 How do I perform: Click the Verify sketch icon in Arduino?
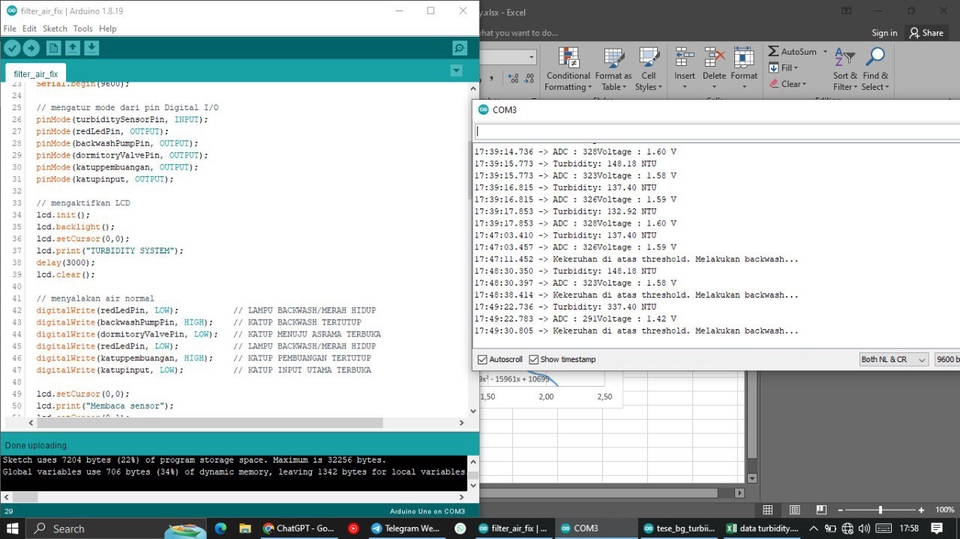coord(12,48)
